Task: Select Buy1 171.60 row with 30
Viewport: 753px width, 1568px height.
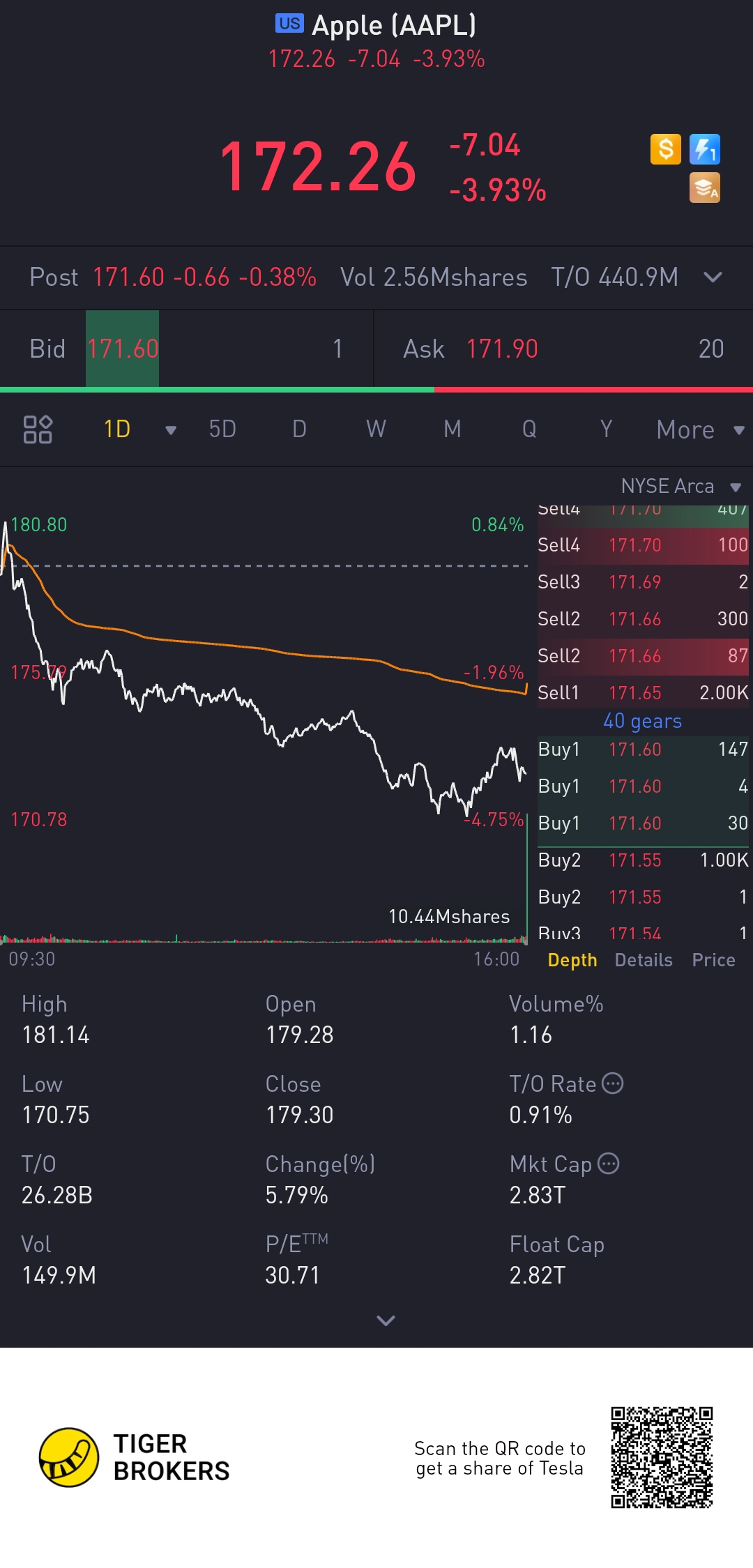Action: [643, 823]
